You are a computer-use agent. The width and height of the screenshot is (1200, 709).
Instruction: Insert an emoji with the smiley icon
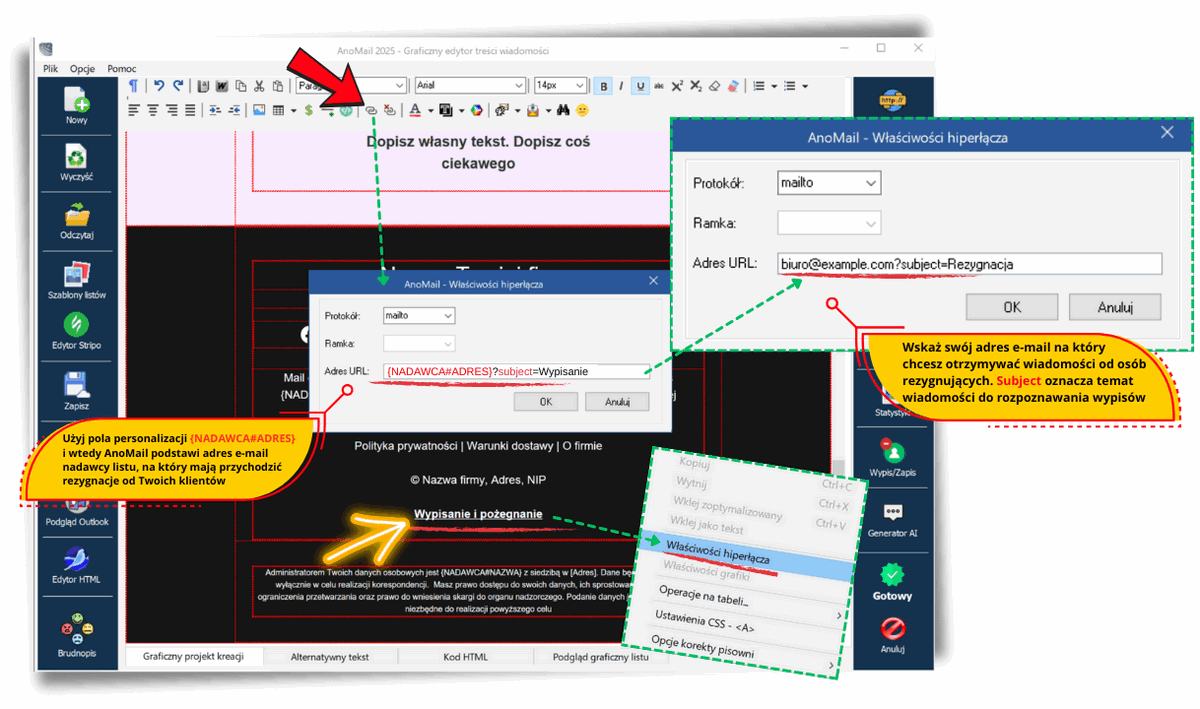tap(583, 110)
